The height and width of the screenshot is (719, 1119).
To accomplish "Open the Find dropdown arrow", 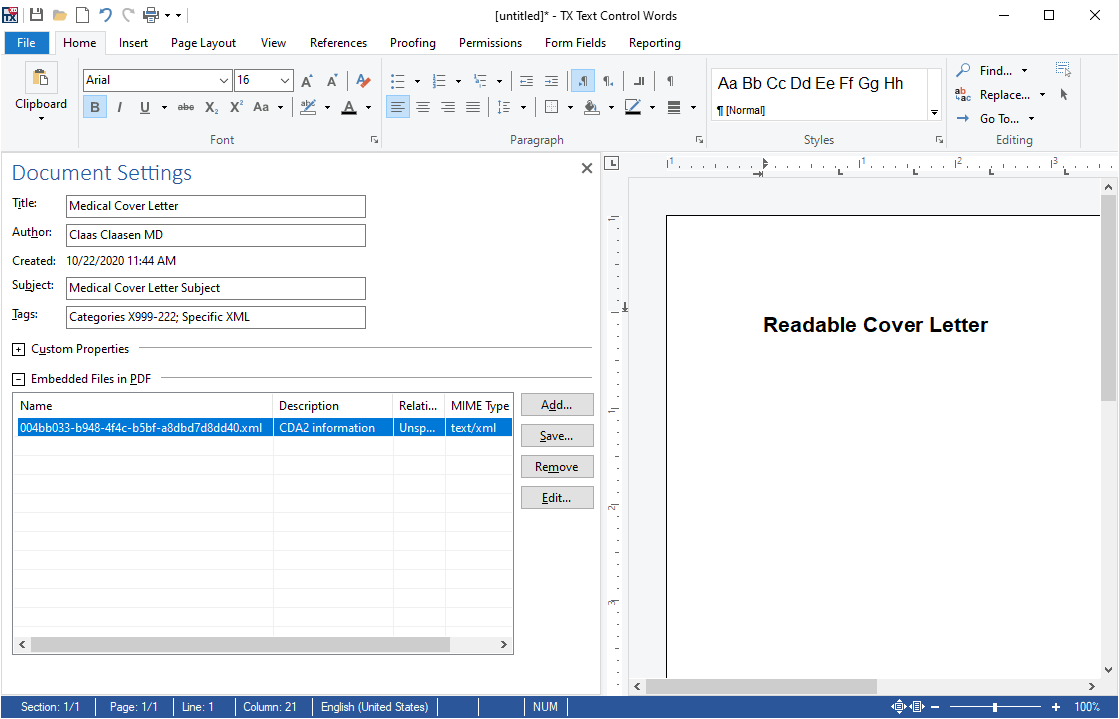I will pos(1025,70).
